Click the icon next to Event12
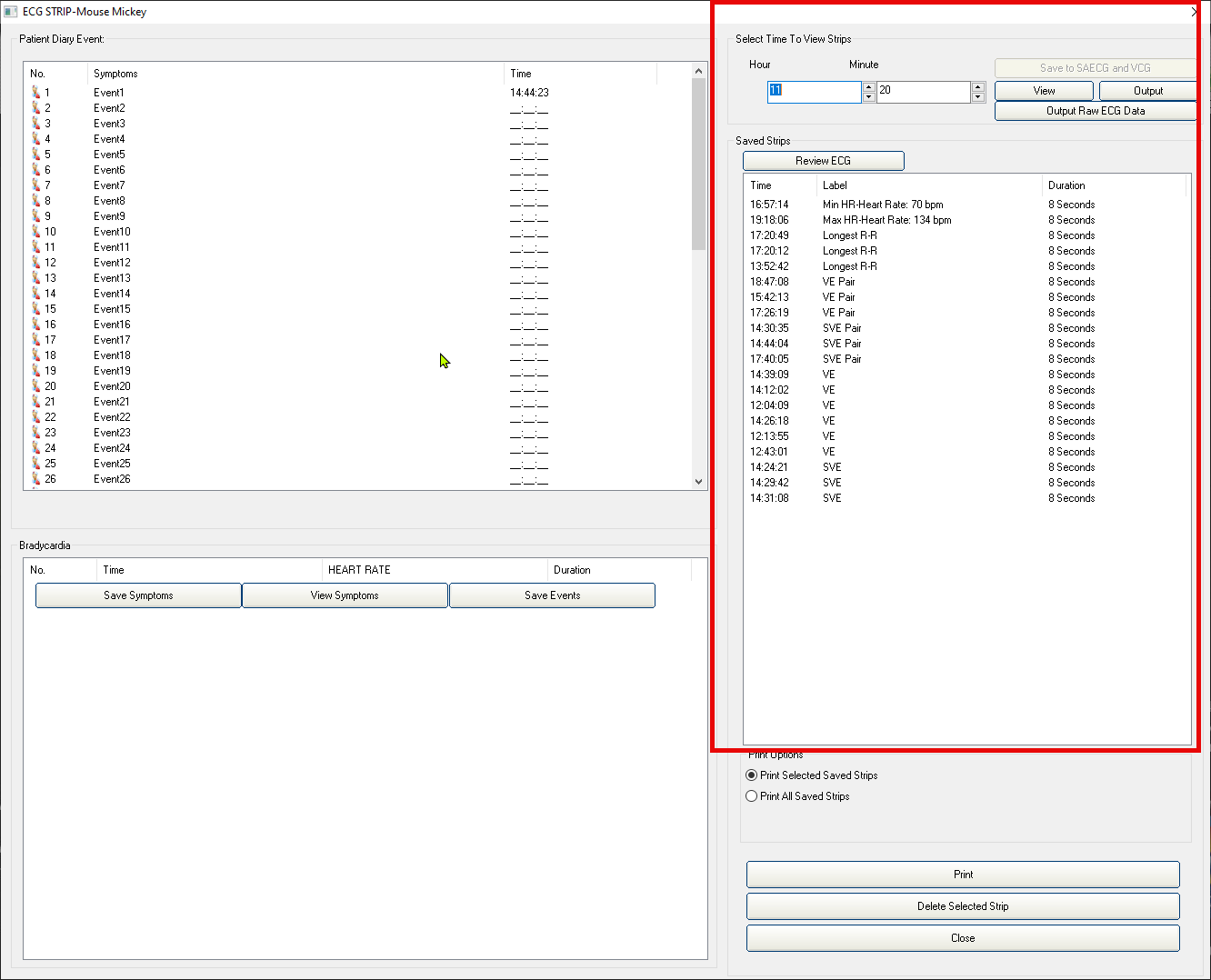 pos(36,263)
